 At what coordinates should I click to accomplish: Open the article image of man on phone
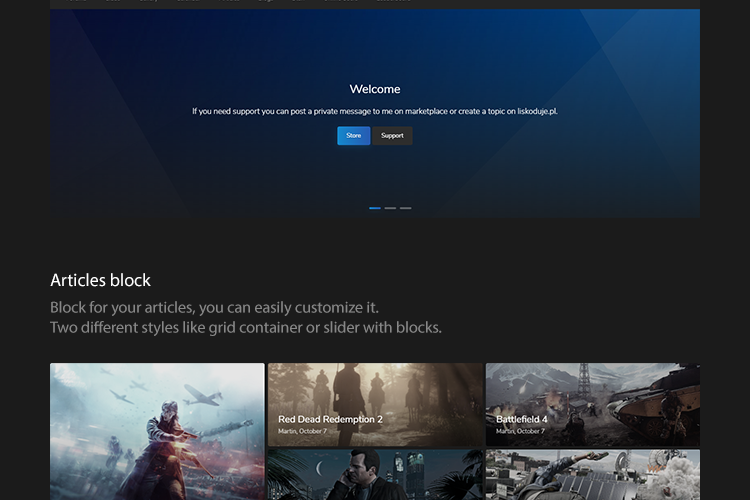coord(375,475)
